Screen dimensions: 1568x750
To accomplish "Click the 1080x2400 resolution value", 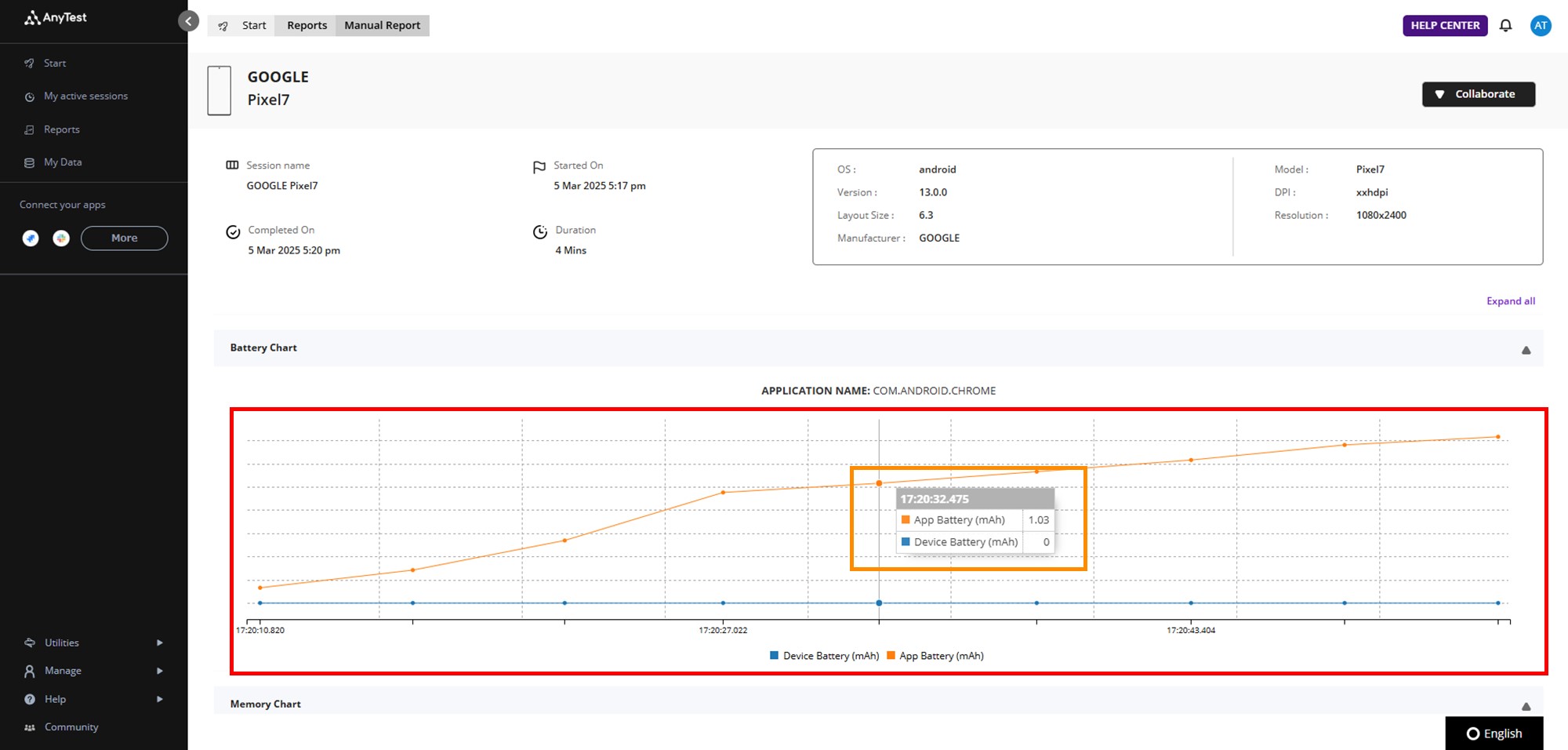I will pyautogui.click(x=1381, y=215).
